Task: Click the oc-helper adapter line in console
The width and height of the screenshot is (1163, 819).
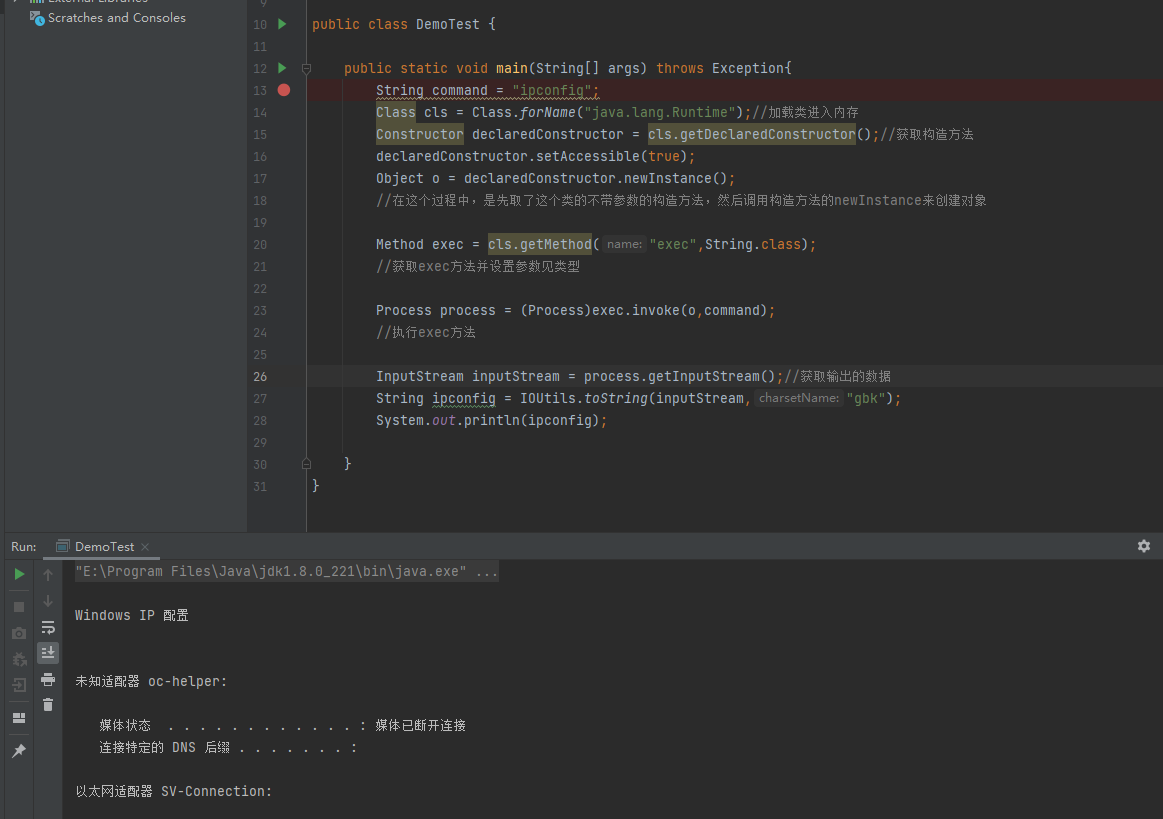Action: pos(151,681)
